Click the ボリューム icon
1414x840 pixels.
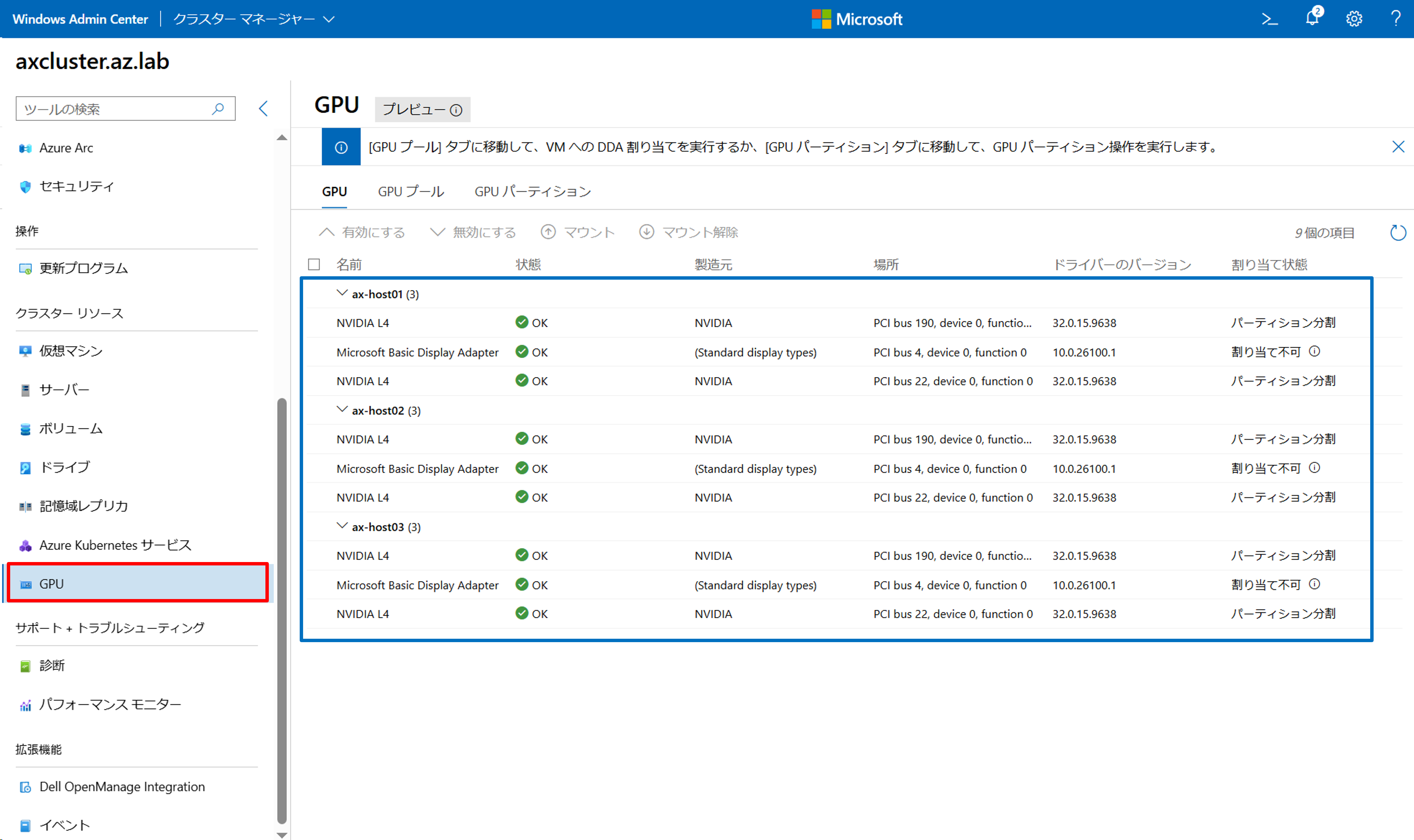tap(25, 429)
